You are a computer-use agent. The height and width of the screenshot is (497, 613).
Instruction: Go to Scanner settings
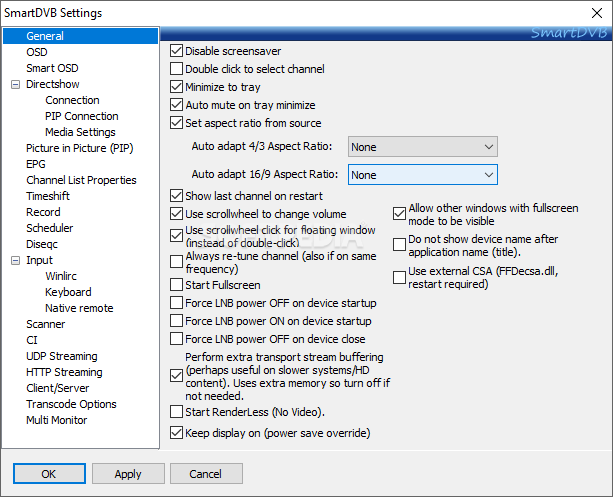click(x=46, y=324)
